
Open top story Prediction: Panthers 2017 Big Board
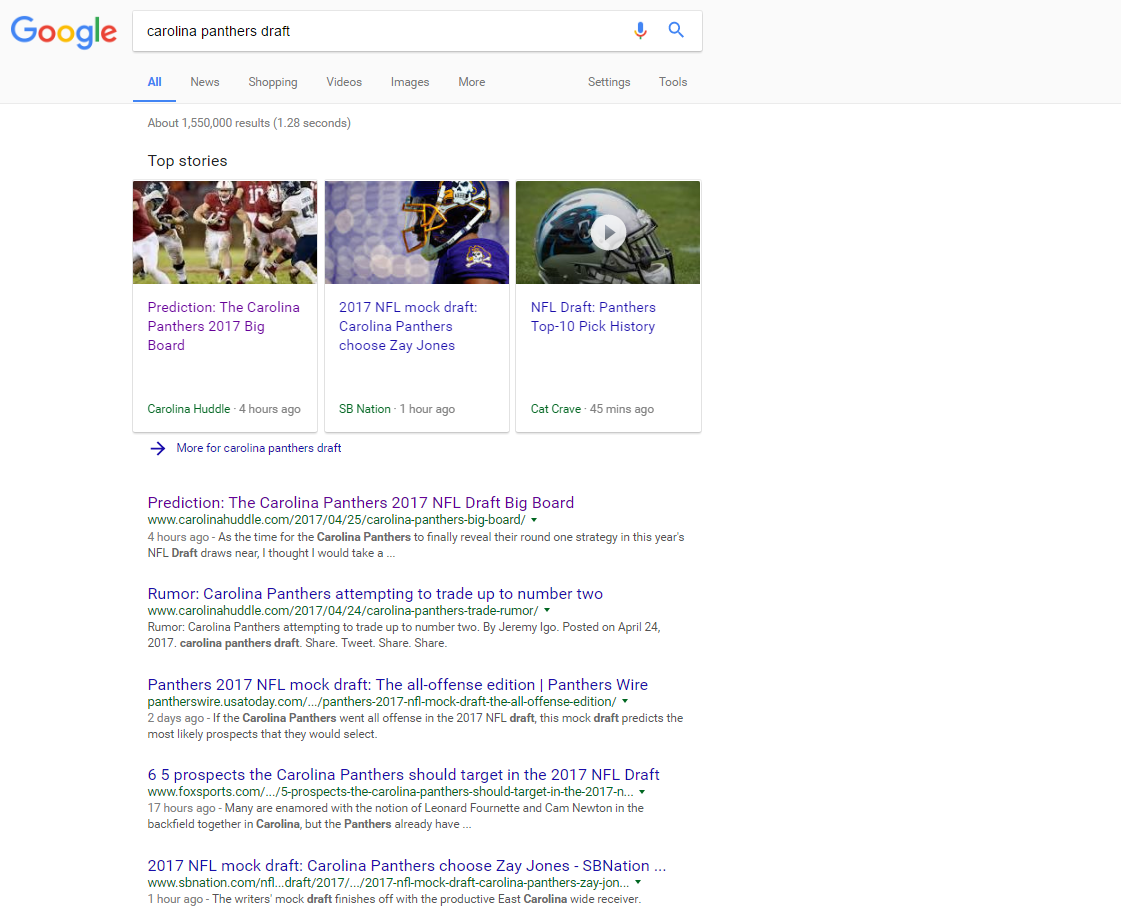[x=224, y=326]
